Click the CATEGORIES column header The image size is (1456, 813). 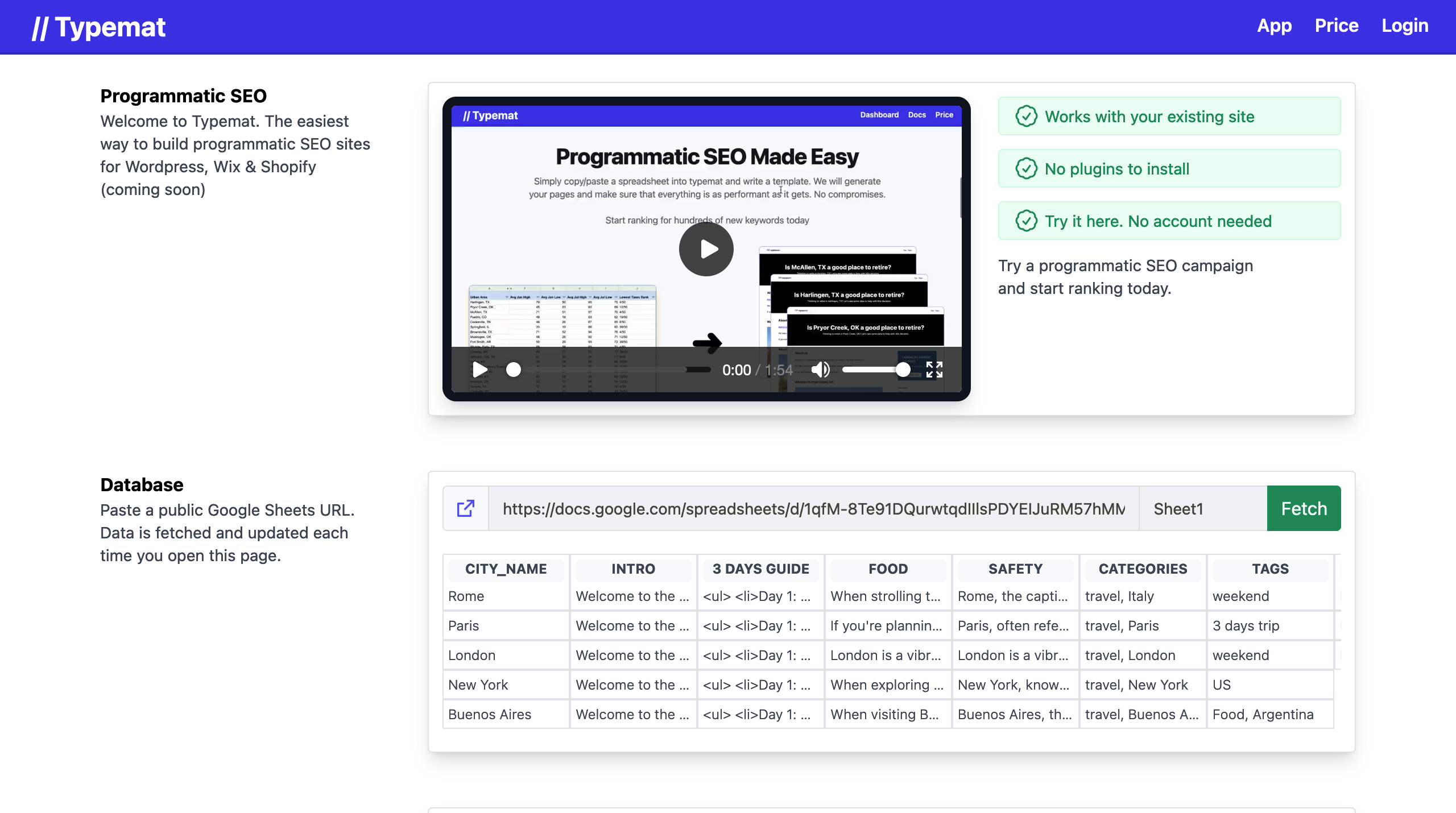(1143, 569)
